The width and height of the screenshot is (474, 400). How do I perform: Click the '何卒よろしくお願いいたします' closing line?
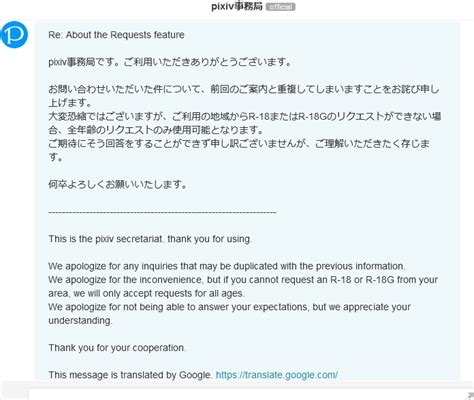click(117, 184)
